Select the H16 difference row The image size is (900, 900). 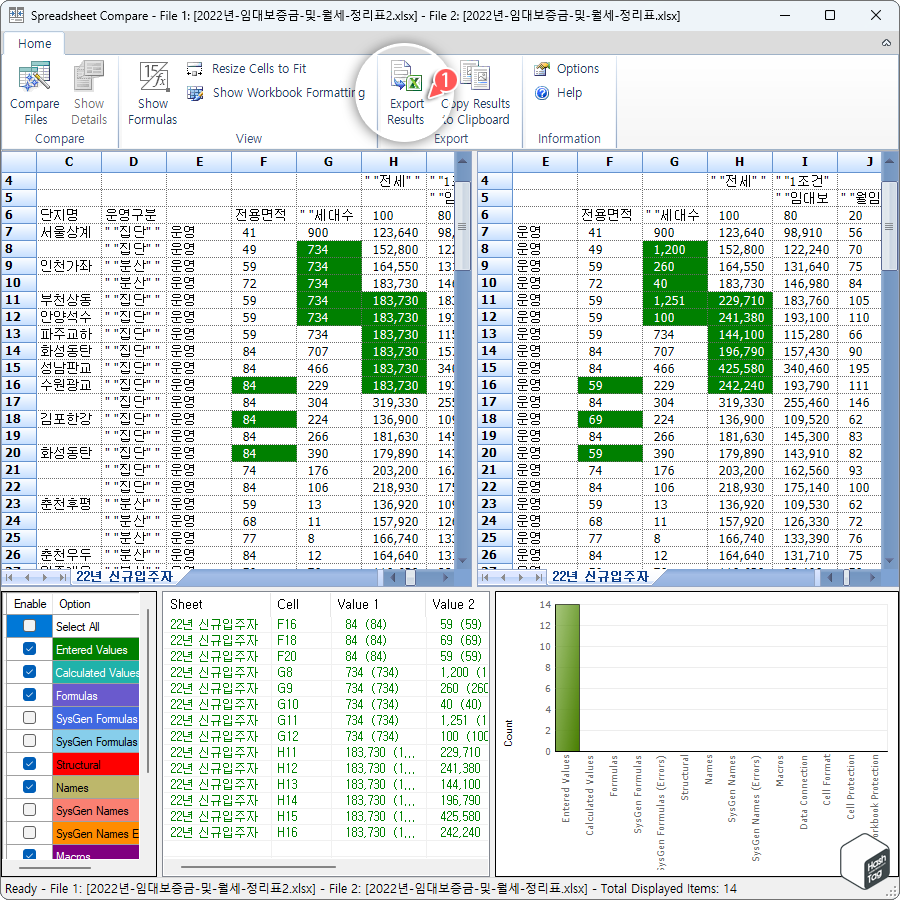click(x=326, y=832)
